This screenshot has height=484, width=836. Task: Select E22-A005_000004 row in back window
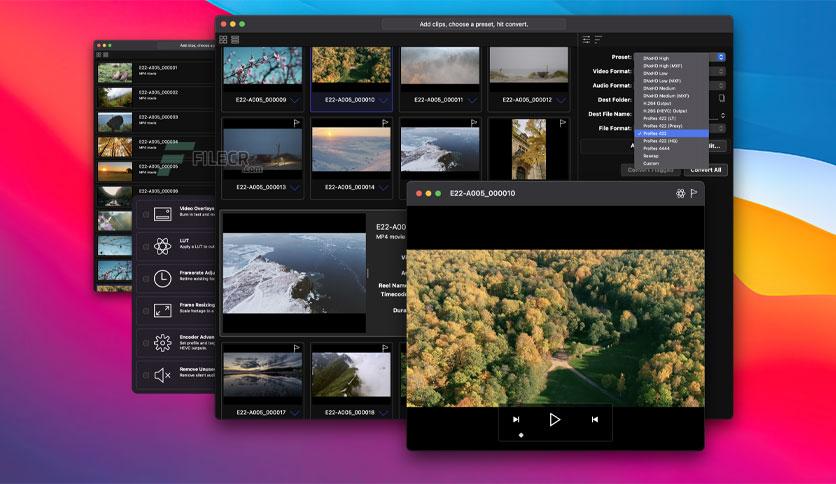click(x=155, y=146)
